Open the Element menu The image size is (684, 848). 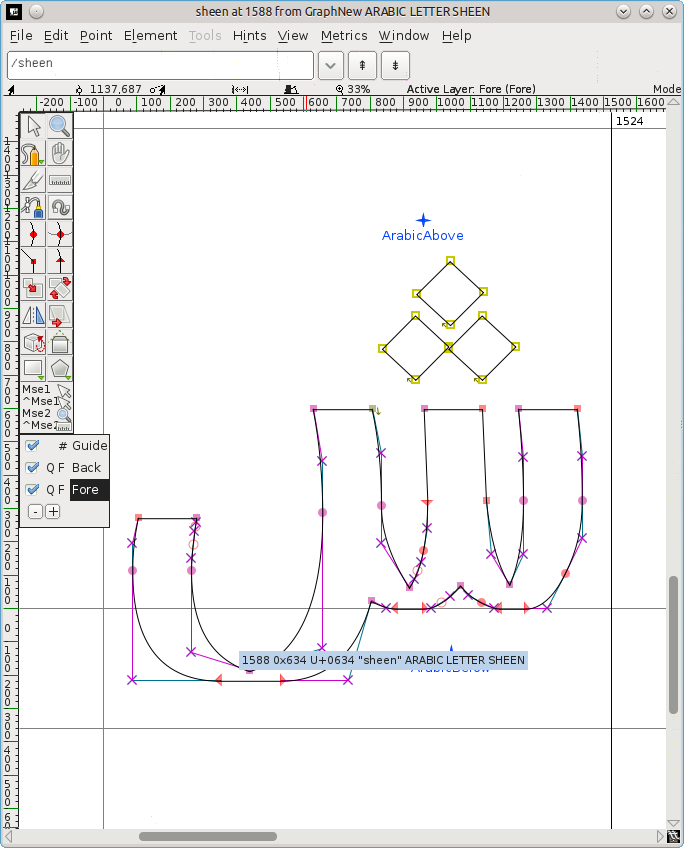coord(150,35)
